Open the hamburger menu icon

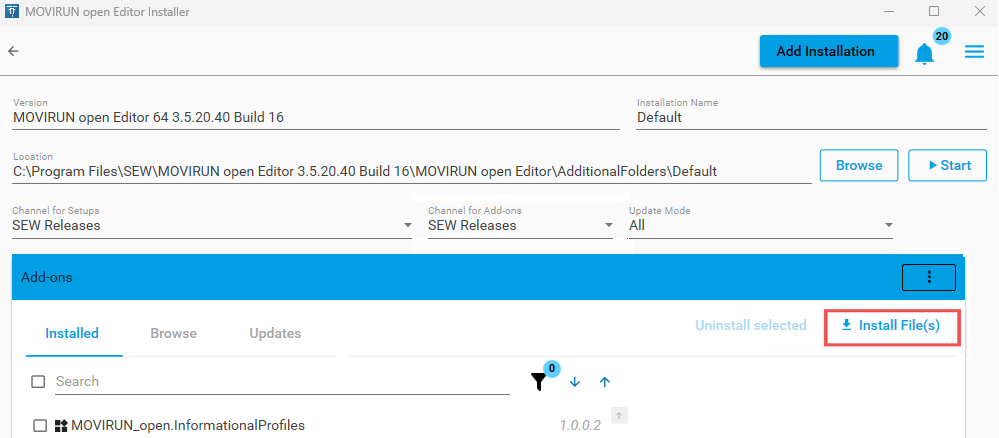pyautogui.click(x=974, y=52)
